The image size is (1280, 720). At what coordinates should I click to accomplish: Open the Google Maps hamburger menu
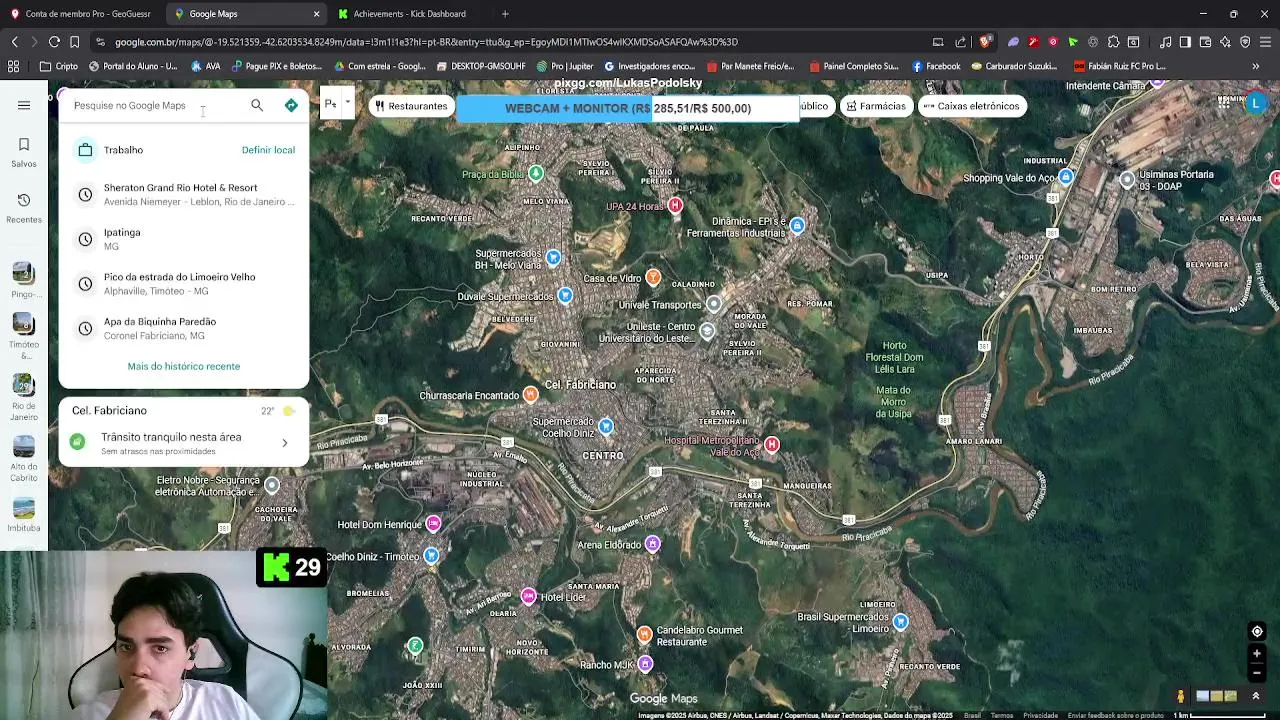pyautogui.click(x=24, y=105)
